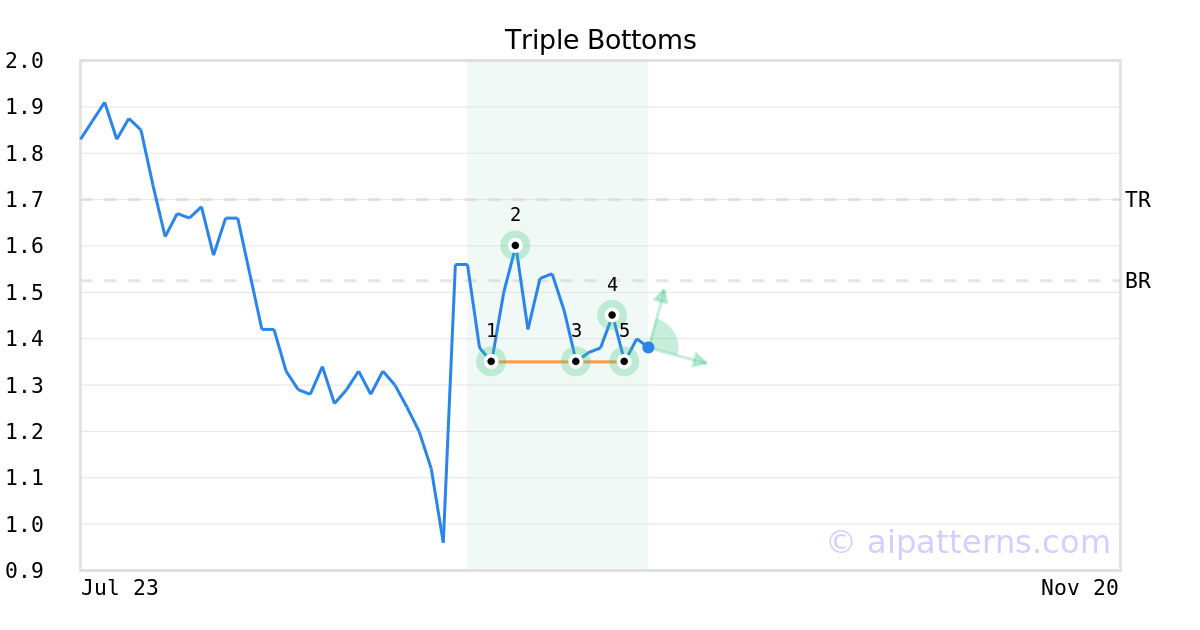This screenshot has height=630, width=1200.
Task: Click the 1.5 y-axis label
Action: click(x=25, y=293)
